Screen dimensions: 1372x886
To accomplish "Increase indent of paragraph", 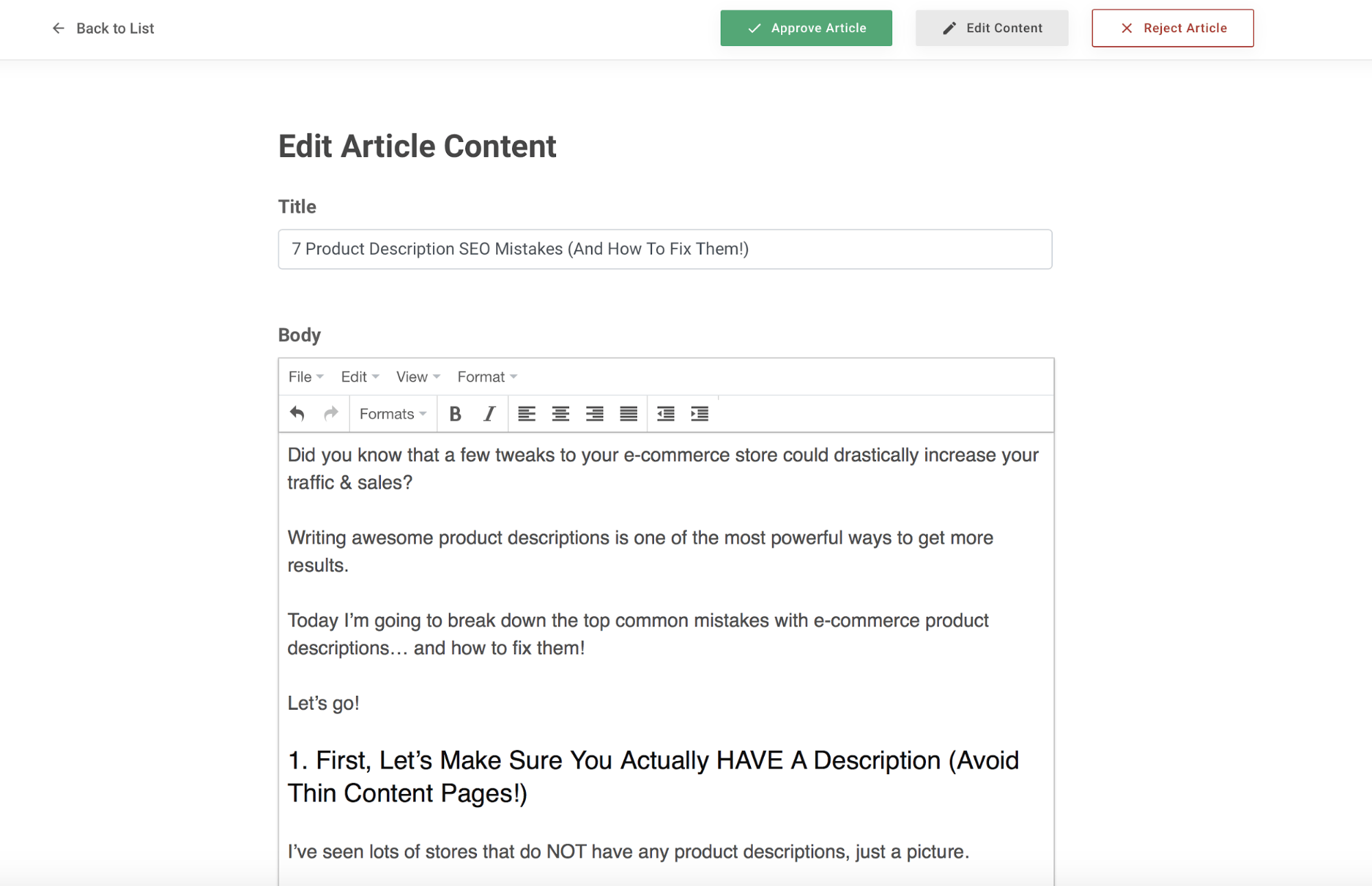I will click(699, 414).
